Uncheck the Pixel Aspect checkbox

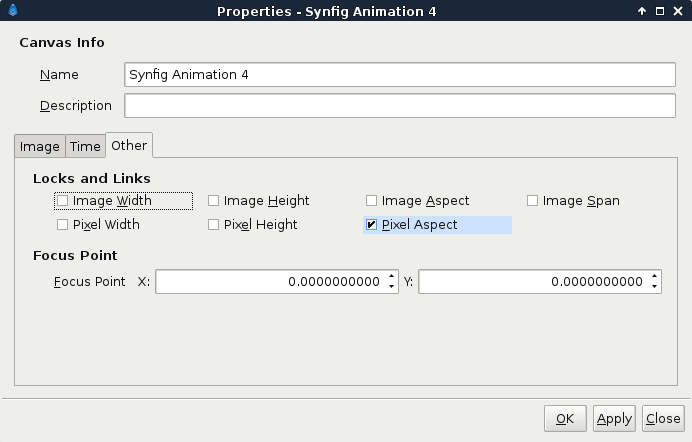click(371, 225)
